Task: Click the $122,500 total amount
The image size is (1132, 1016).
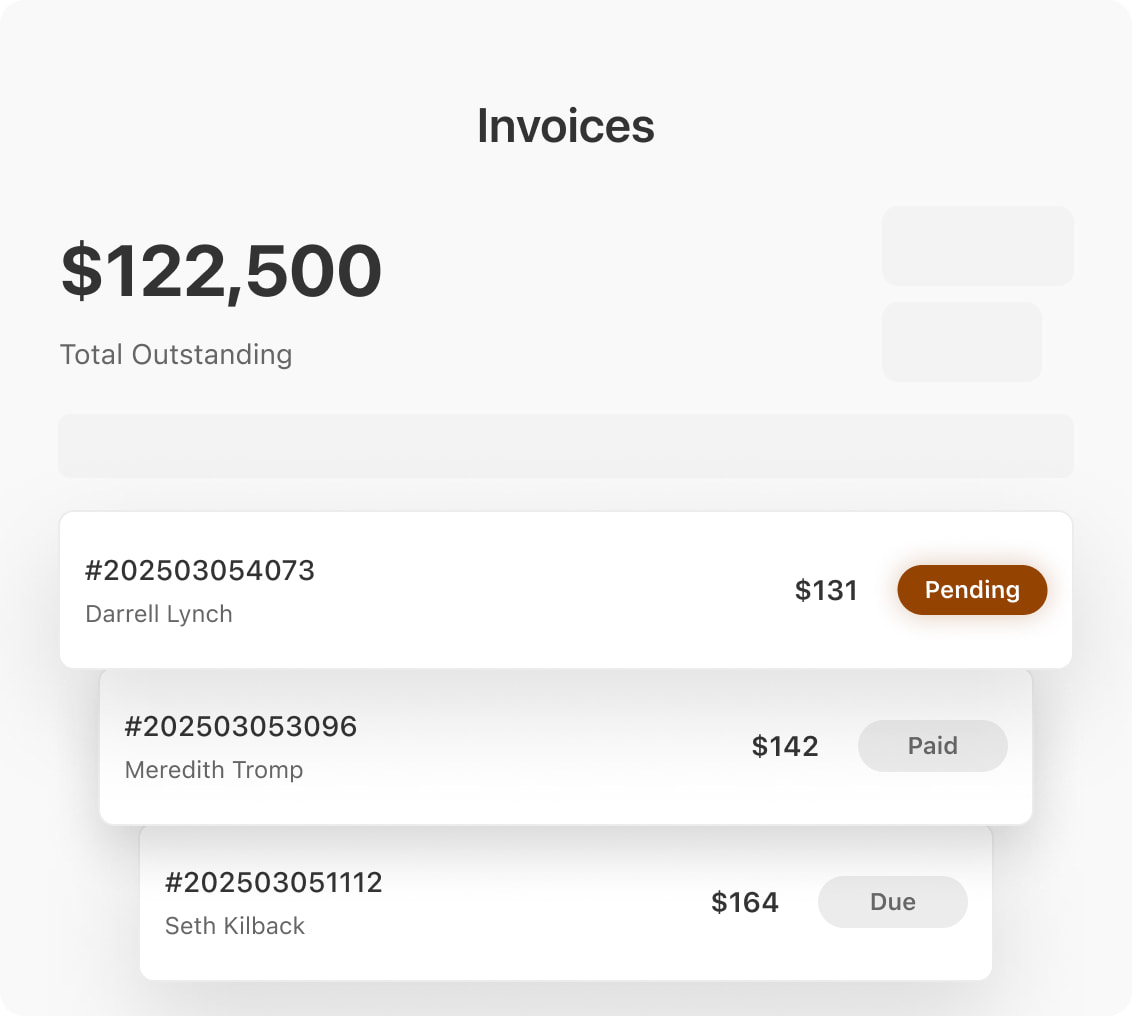Action: 221,271
